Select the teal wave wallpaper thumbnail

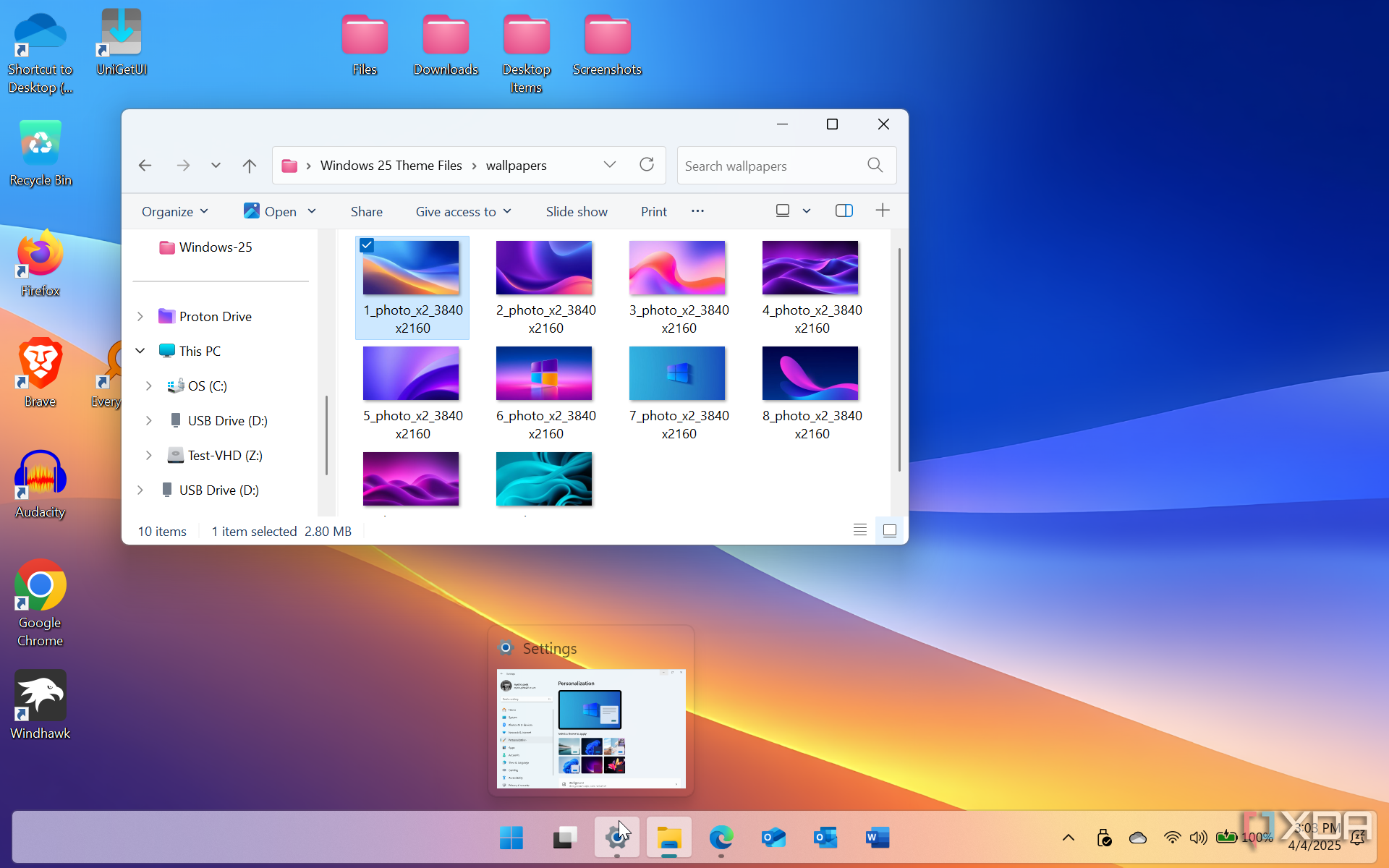(544, 479)
